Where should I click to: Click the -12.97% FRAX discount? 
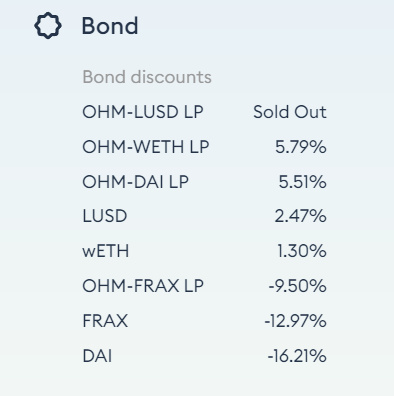pos(295,321)
